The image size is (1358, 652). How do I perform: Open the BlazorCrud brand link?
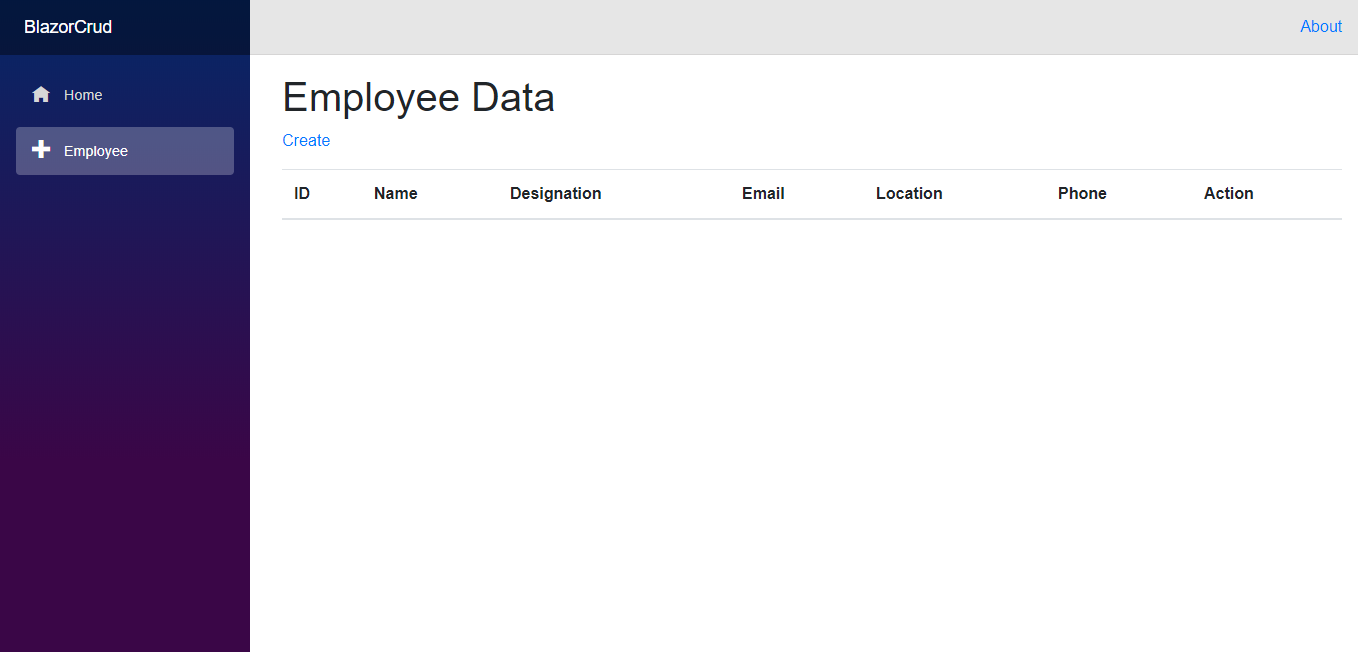tap(68, 27)
